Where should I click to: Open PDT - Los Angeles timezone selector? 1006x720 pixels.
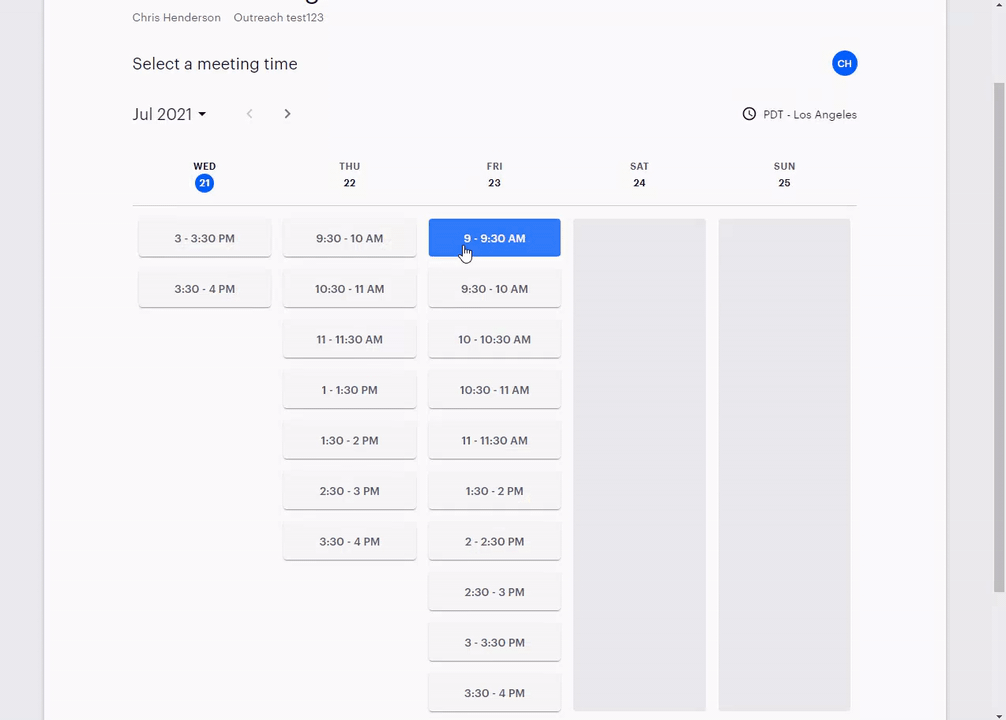(x=809, y=115)
